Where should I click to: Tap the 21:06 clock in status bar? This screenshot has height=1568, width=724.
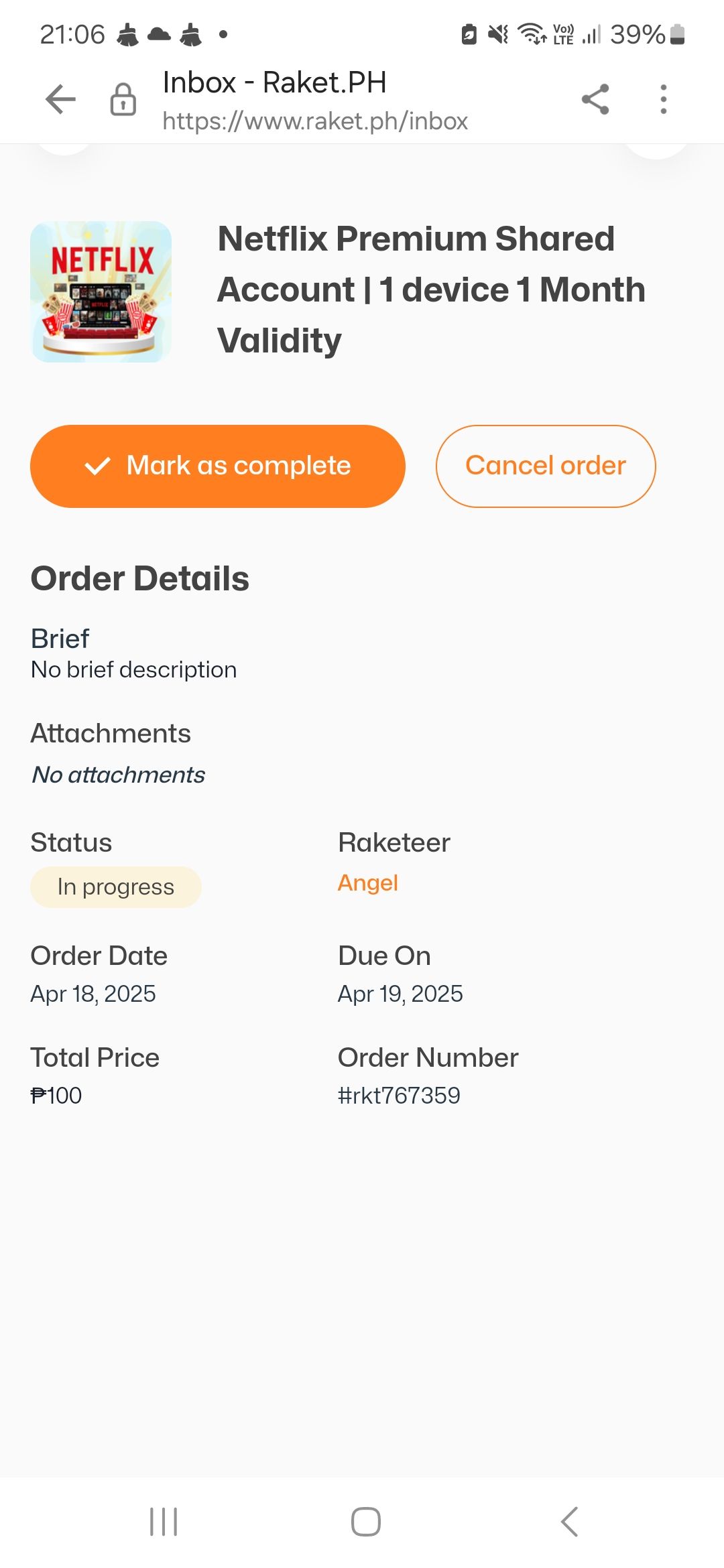point(72,34)
